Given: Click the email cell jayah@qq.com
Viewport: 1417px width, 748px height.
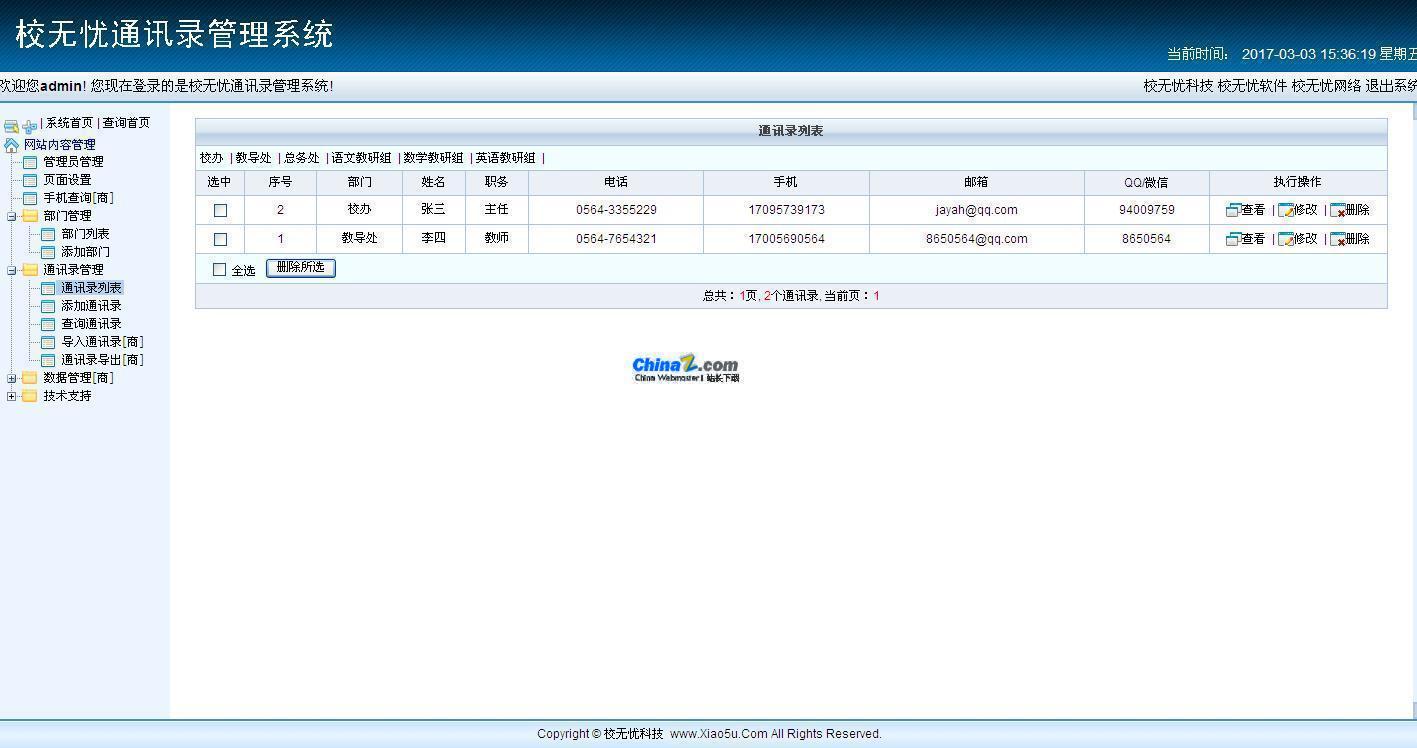Looking at the screenshot, I should (x=976, y=210).
